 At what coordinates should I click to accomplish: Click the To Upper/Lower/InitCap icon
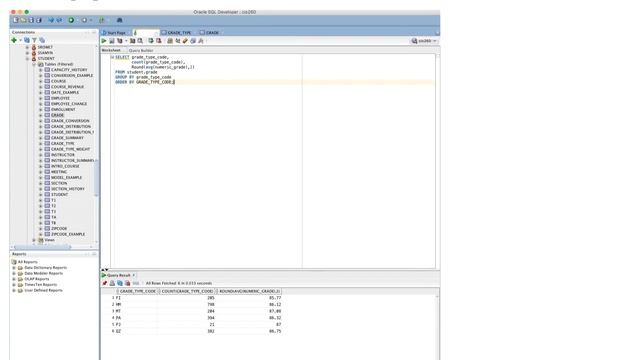click(178, 41)
